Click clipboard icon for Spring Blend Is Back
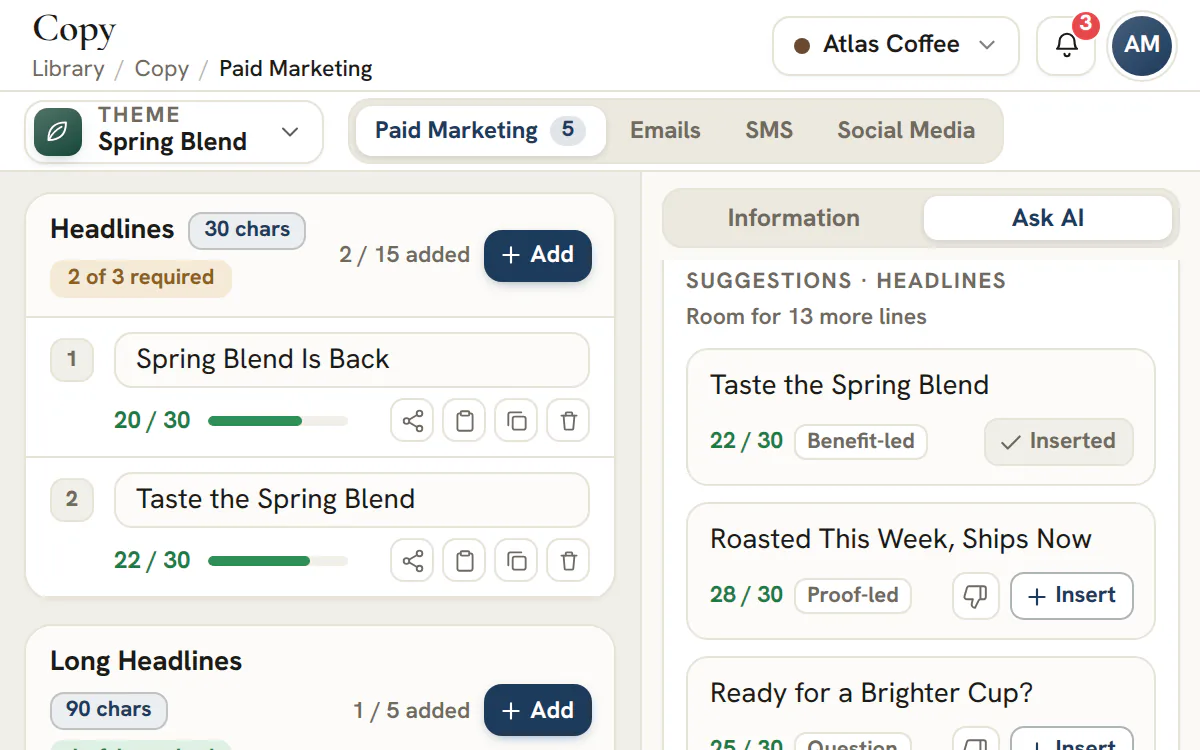This screenshot has height=750, width=1200. coord(465,421)
